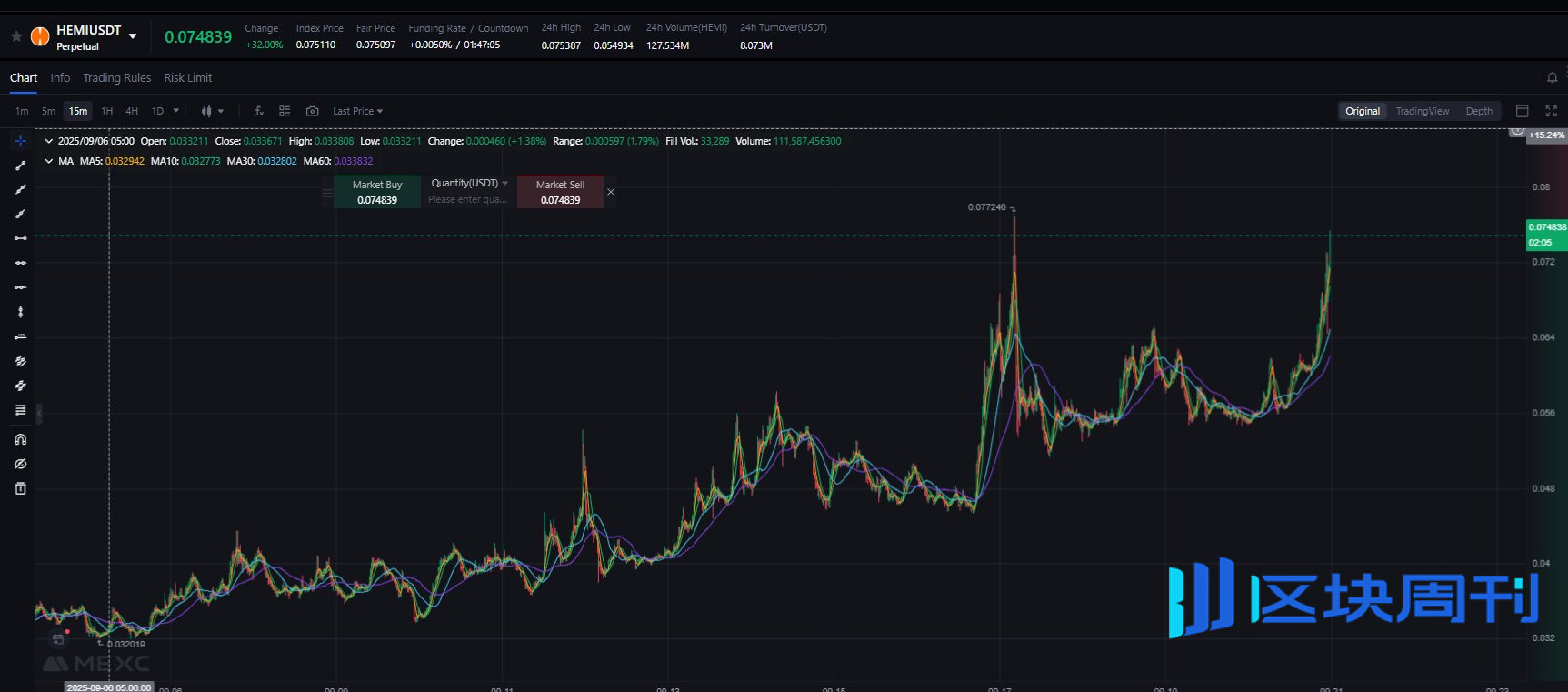Screen dimensions: 1568x692
Task: Toggle magnet mode for drawings
Action: click(20, 439)
